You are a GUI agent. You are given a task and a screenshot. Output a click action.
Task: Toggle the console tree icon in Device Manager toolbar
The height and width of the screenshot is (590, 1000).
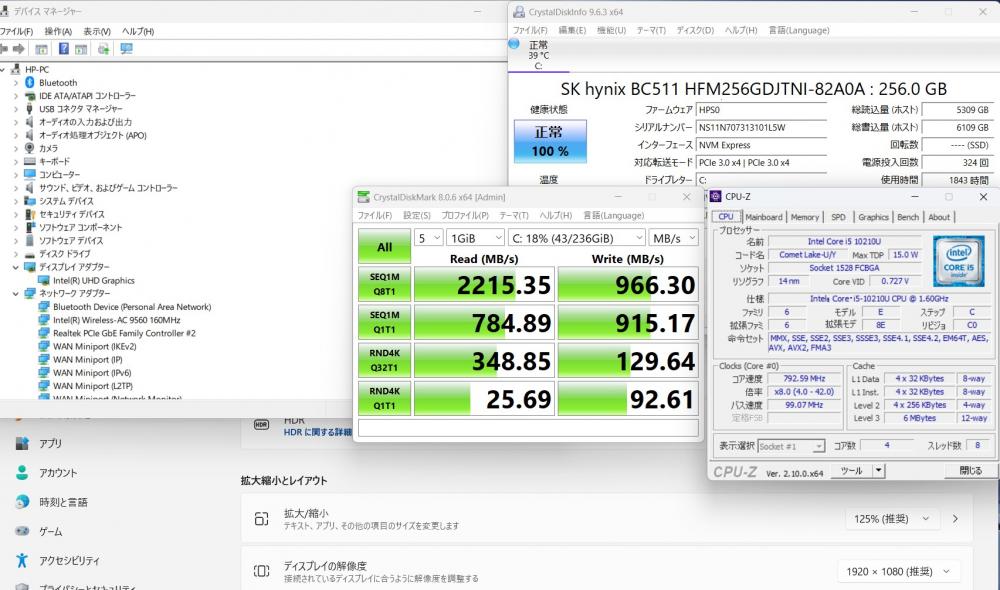41,49
